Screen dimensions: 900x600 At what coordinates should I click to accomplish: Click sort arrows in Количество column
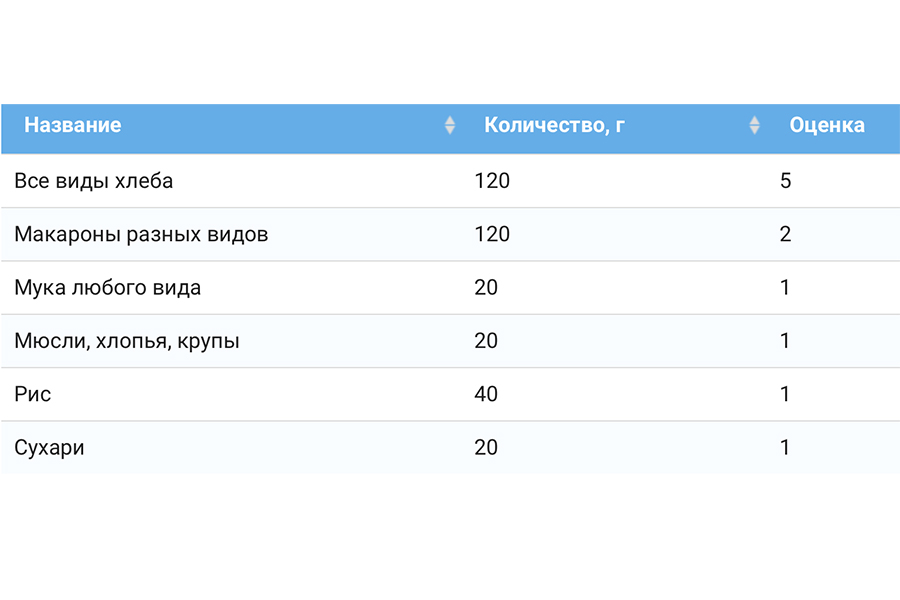(755, 125)
